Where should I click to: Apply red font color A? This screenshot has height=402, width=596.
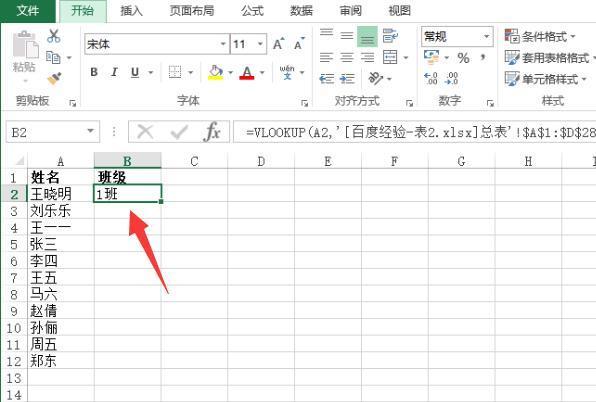pyautogui.click(x=247, y=72)
